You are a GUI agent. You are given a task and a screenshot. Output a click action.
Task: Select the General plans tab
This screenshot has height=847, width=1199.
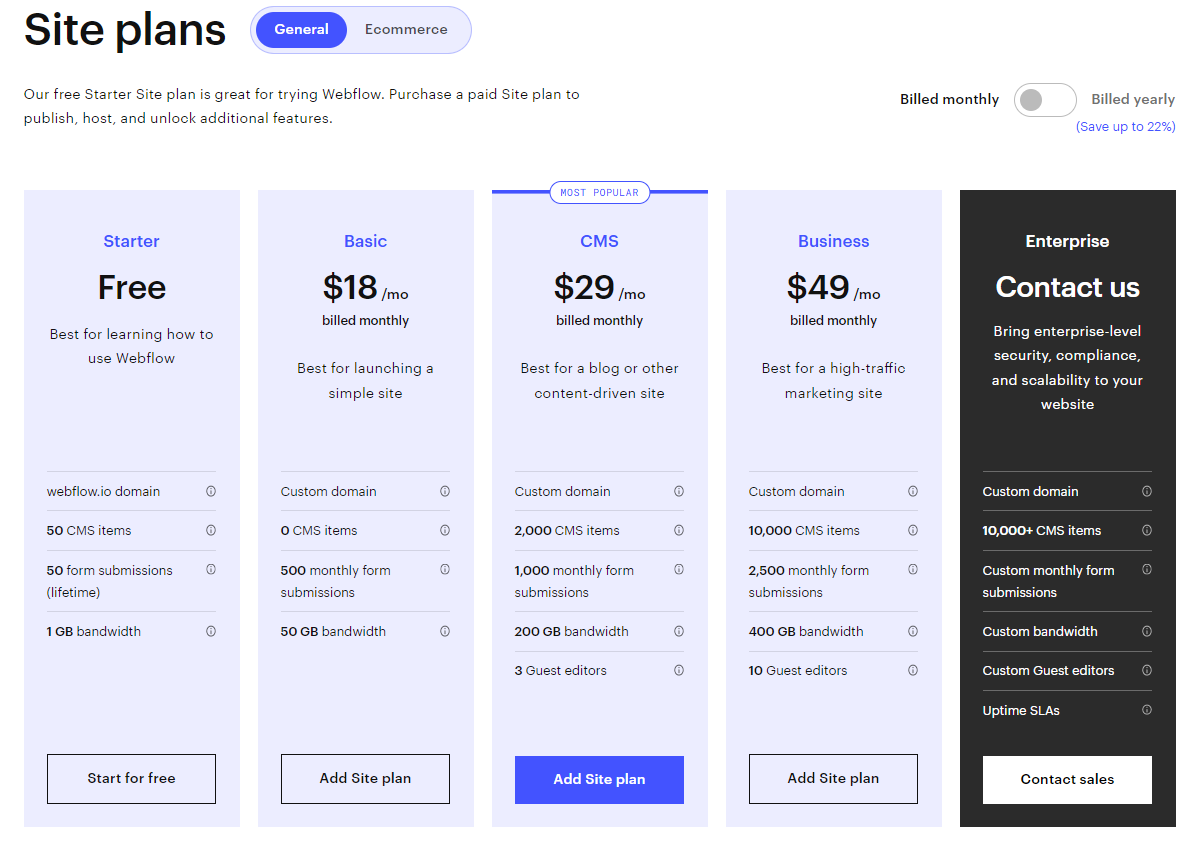coord(301,30)
